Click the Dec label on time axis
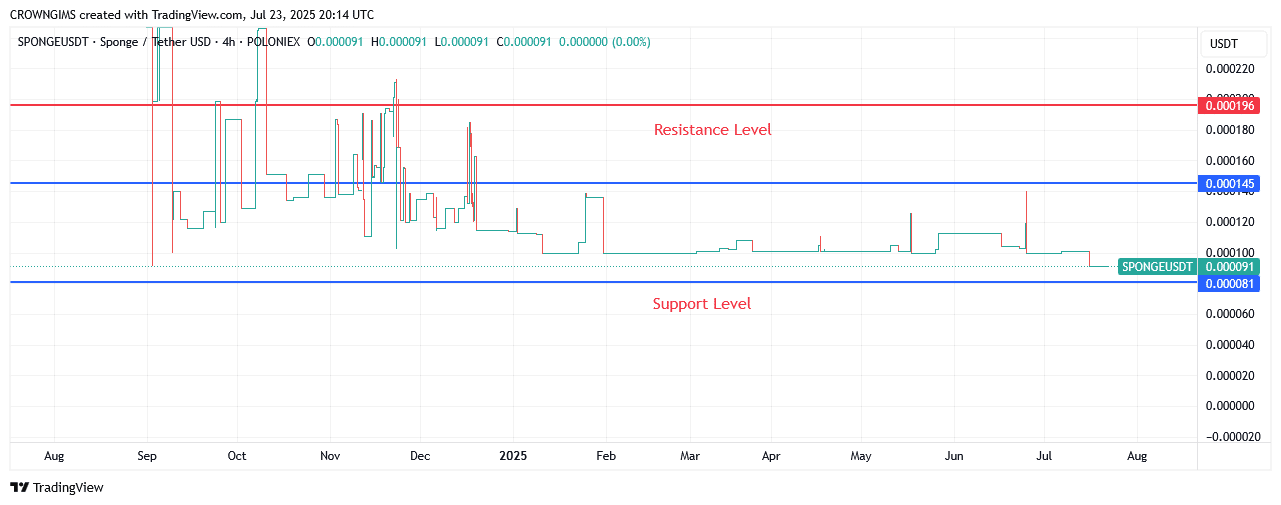Screen dimensions: 1281x505 [x=420, y=456]
